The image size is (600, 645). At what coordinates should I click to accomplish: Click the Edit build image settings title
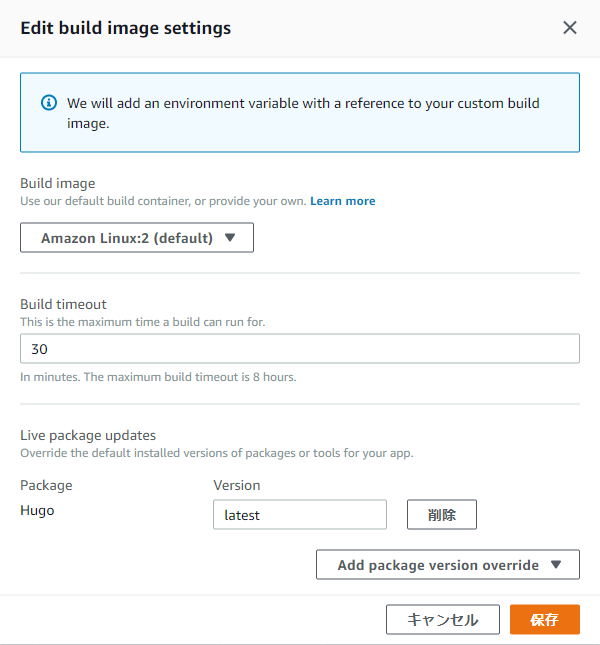(125, 28)
